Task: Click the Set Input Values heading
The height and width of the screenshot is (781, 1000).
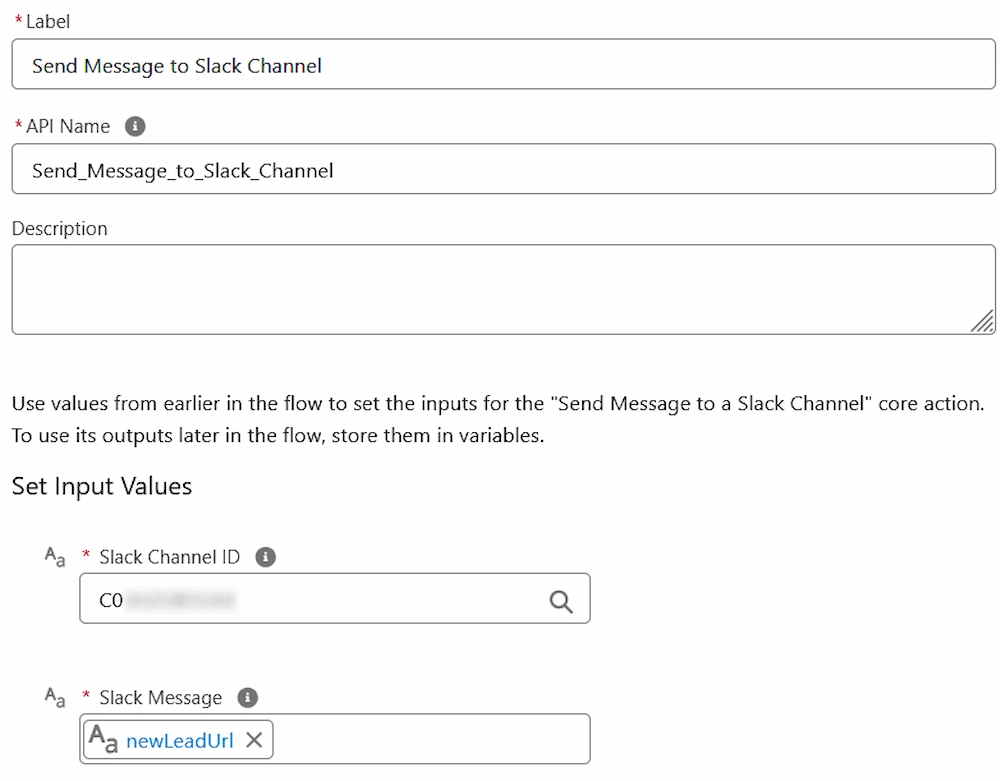Action: coord(102,486)
